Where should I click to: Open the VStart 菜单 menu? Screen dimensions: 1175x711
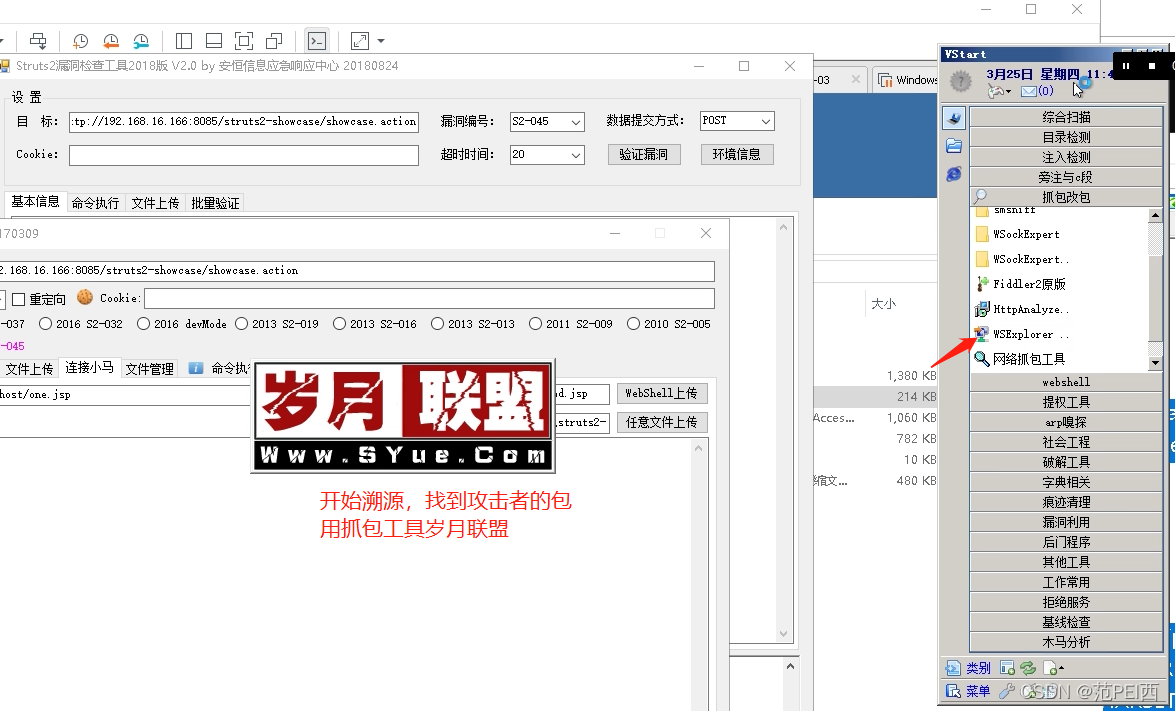point(968,691)
